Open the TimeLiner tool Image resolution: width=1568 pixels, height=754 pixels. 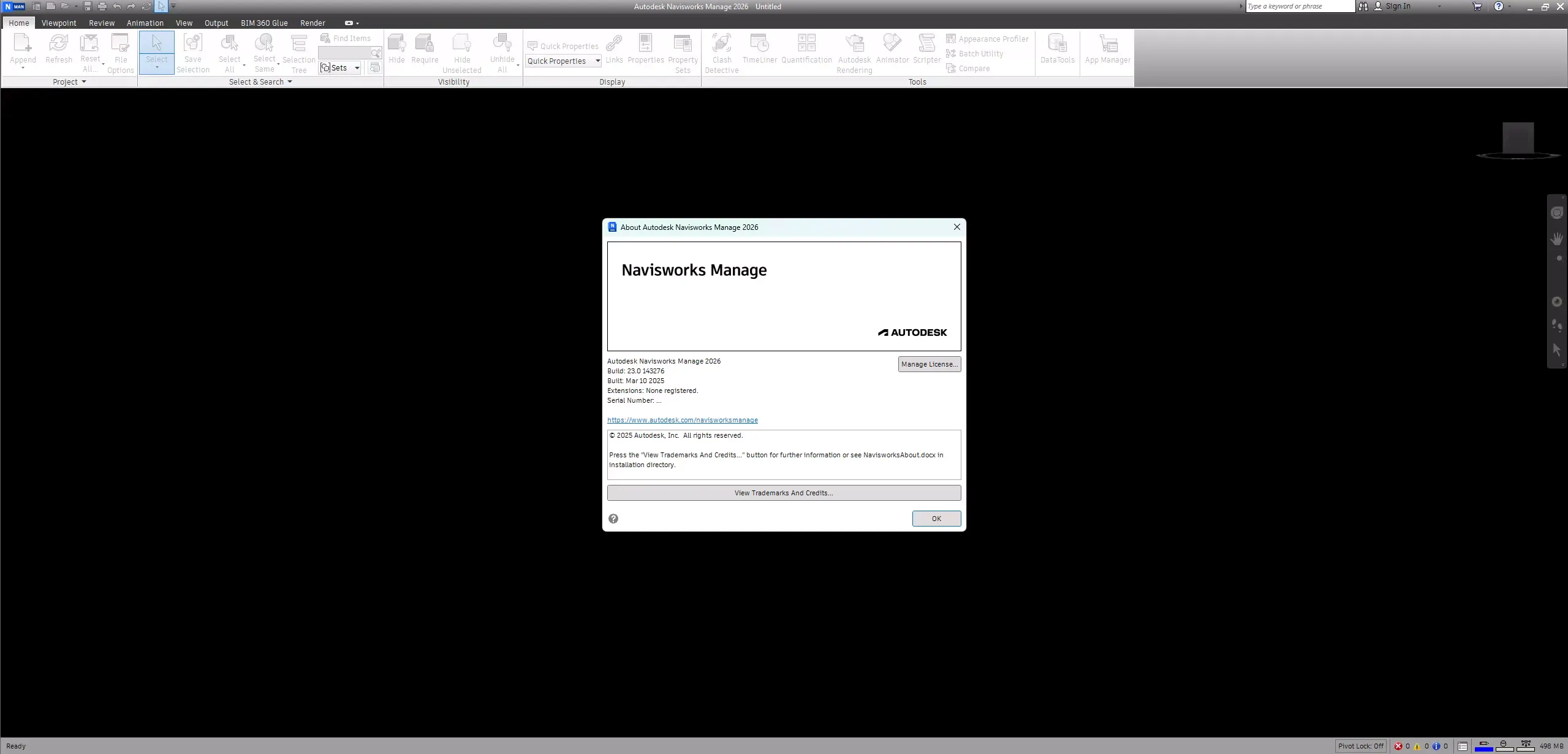[759, 52]
